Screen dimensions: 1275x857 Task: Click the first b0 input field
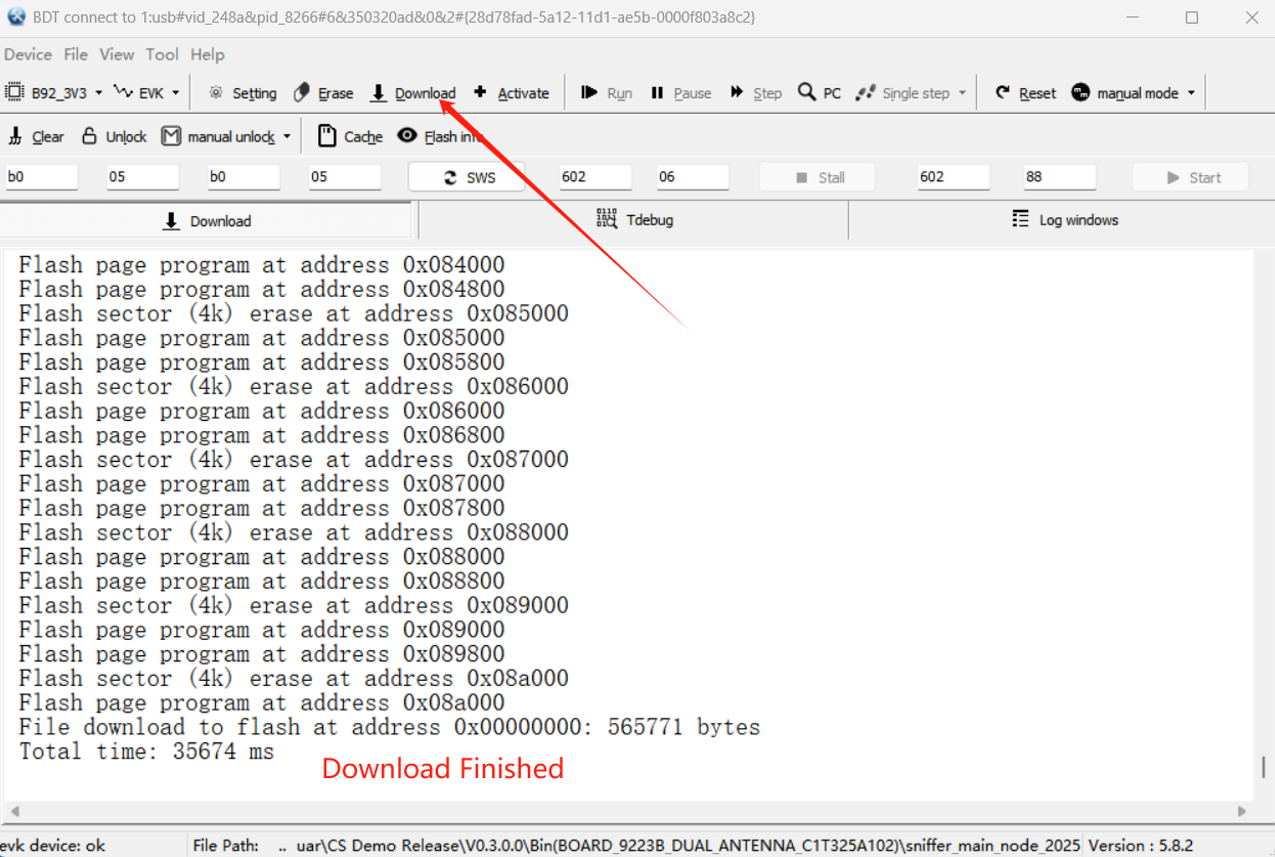point(41,177)
